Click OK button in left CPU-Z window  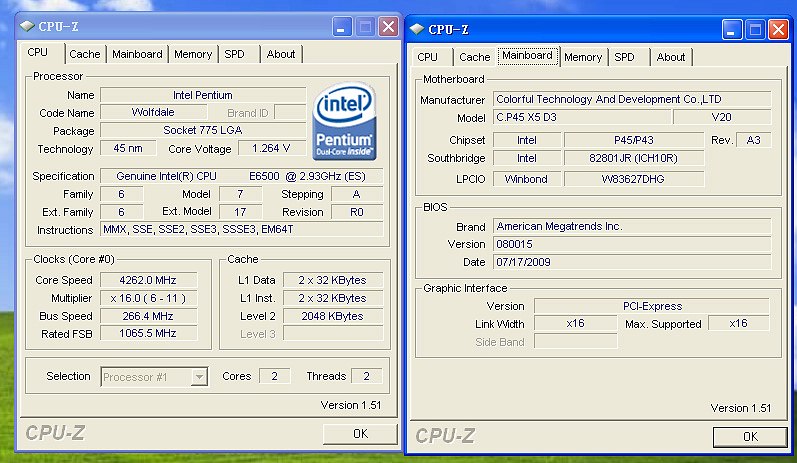(360, 434)
